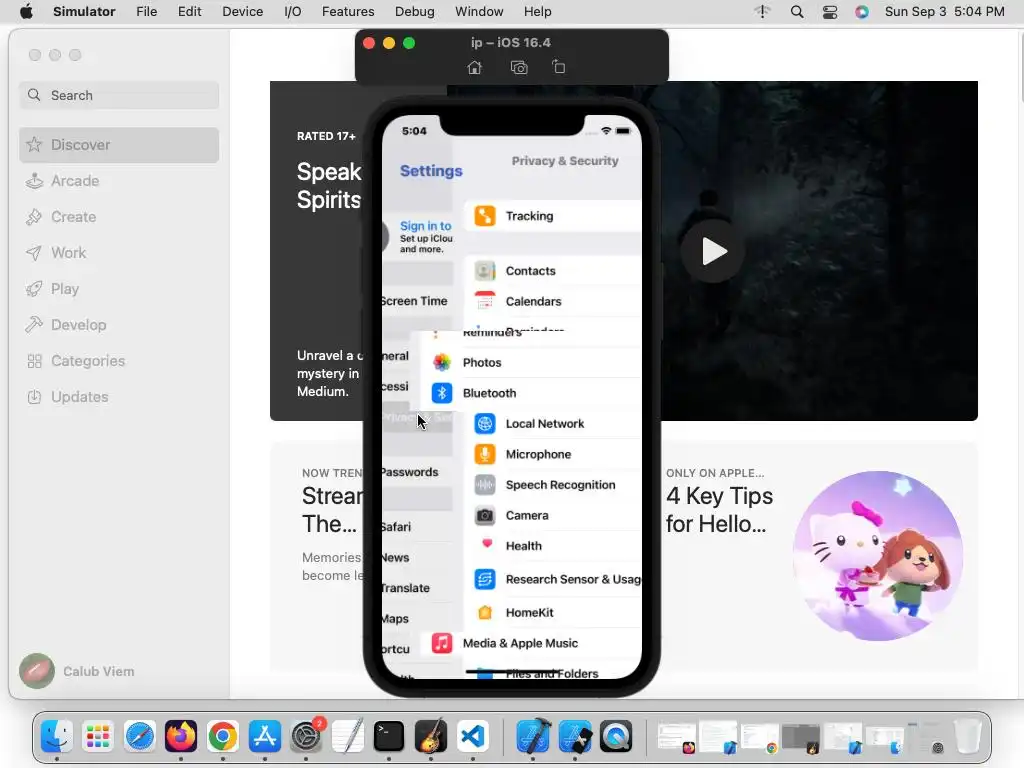Screen dimensions: 1024x768
Task: Tap Translate row in Settings list
Action: click(x=417, y=588)
